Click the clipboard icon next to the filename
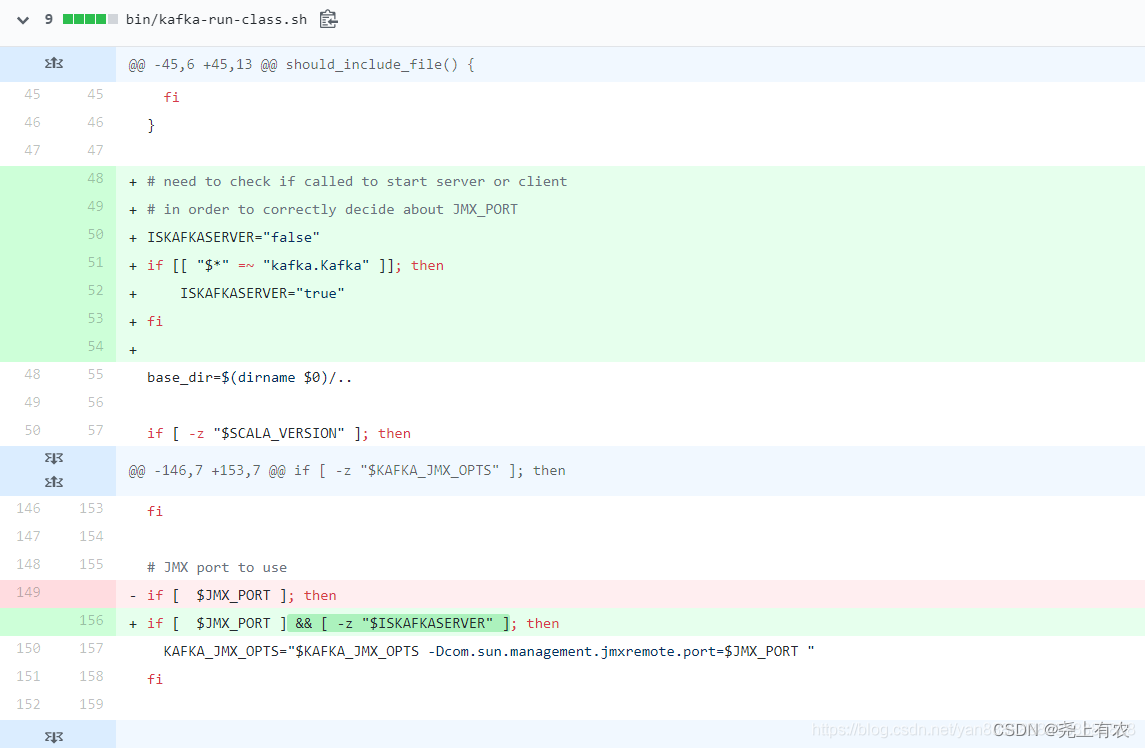 [x=328, y=18]
